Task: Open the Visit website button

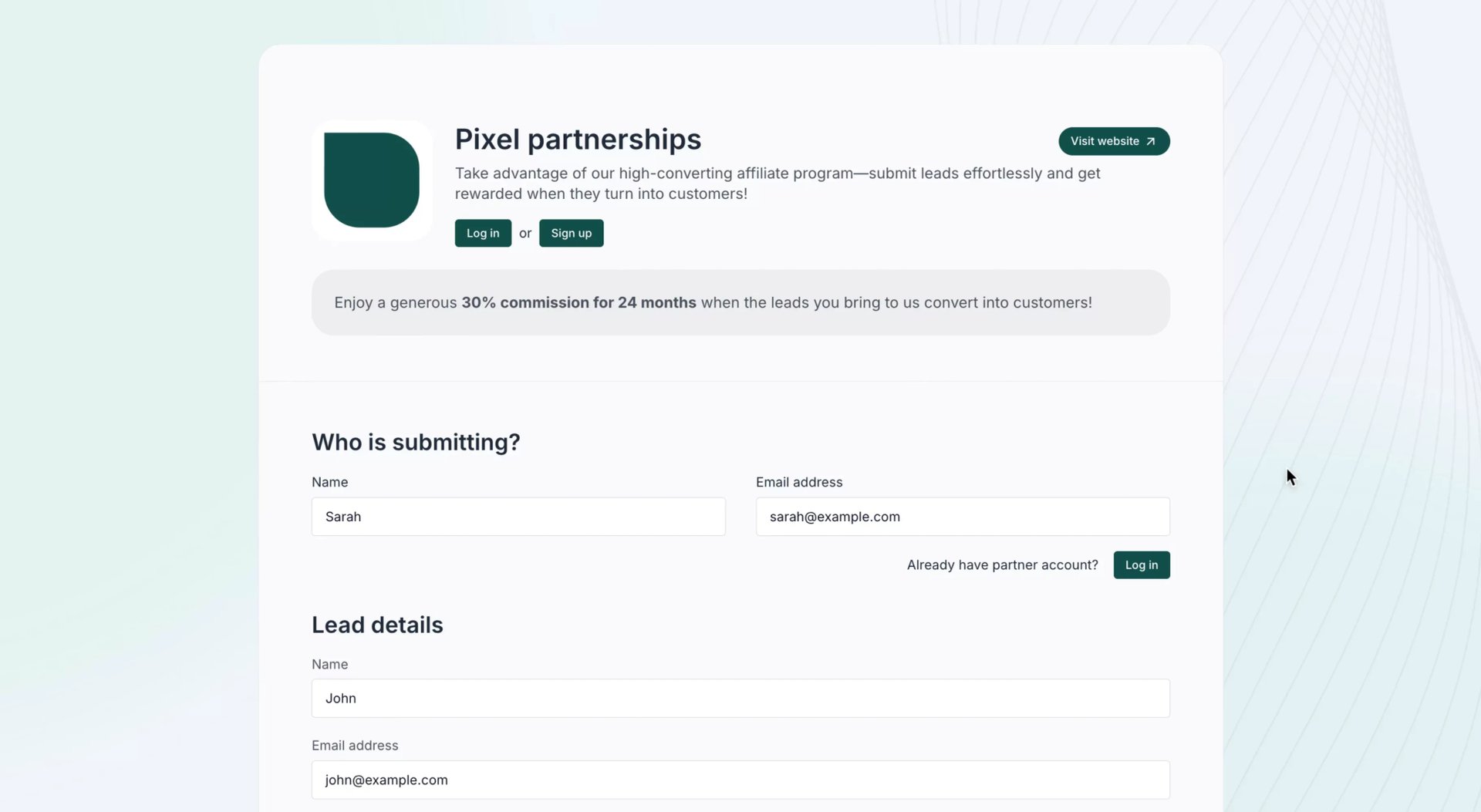Action: pos(1114,141)
